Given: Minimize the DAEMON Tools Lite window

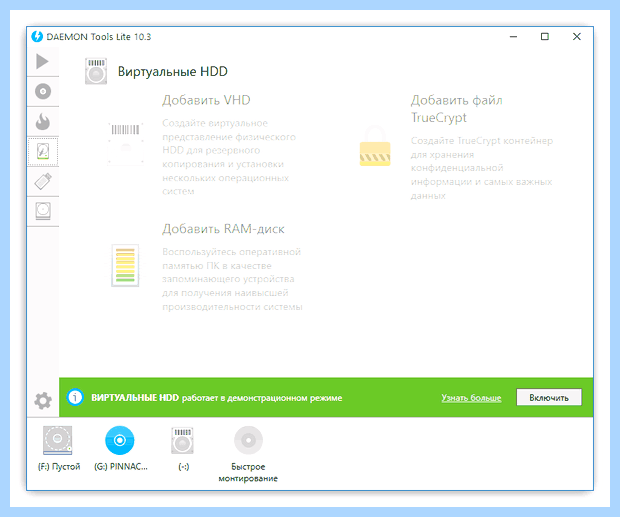Looking at the screenshot, I should coord(513,37).
